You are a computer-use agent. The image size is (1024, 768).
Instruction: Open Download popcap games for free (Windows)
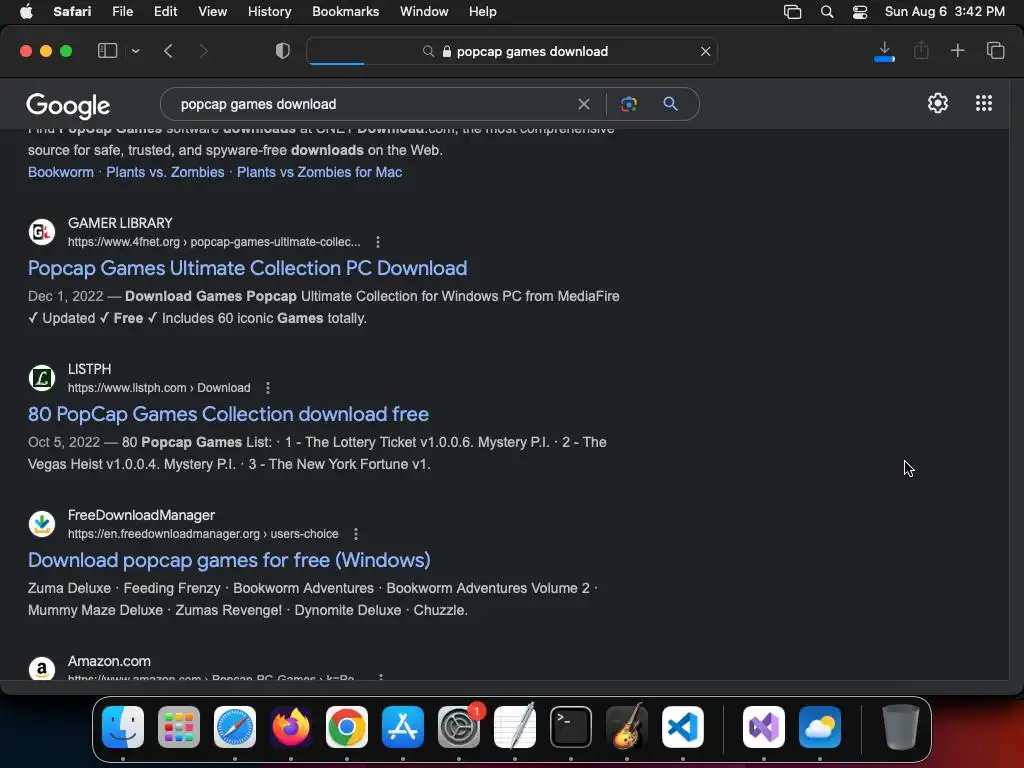[229, 560]
